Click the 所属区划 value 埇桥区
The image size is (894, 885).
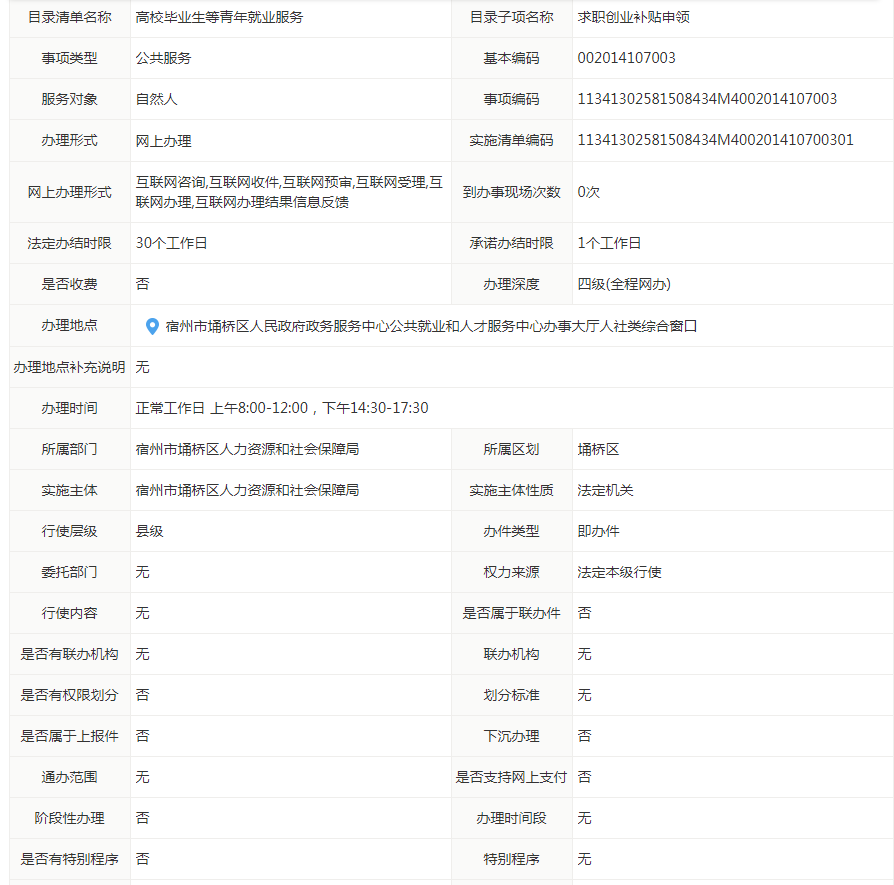(598, 449)
